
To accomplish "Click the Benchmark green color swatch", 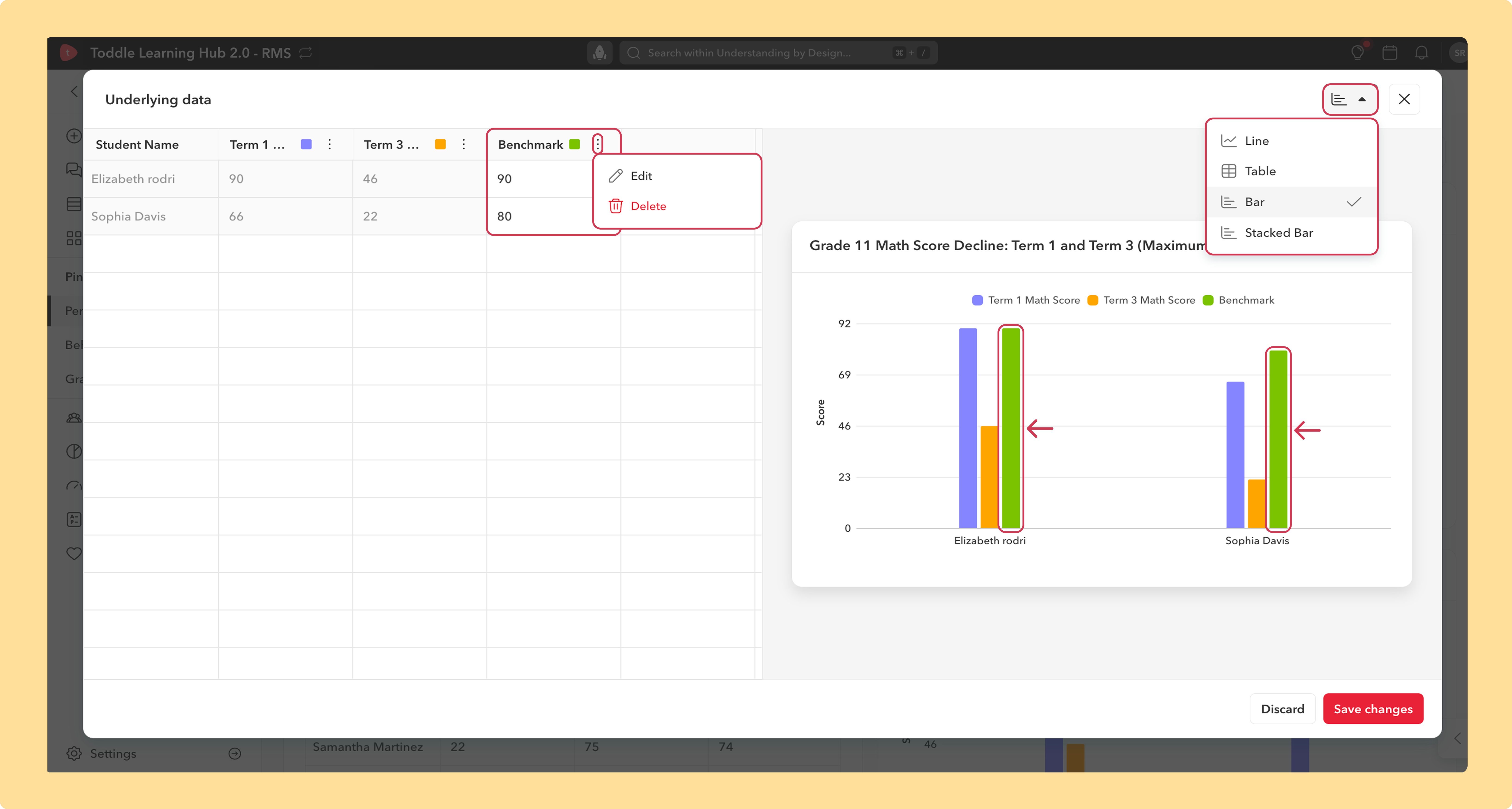I will 575,144.
